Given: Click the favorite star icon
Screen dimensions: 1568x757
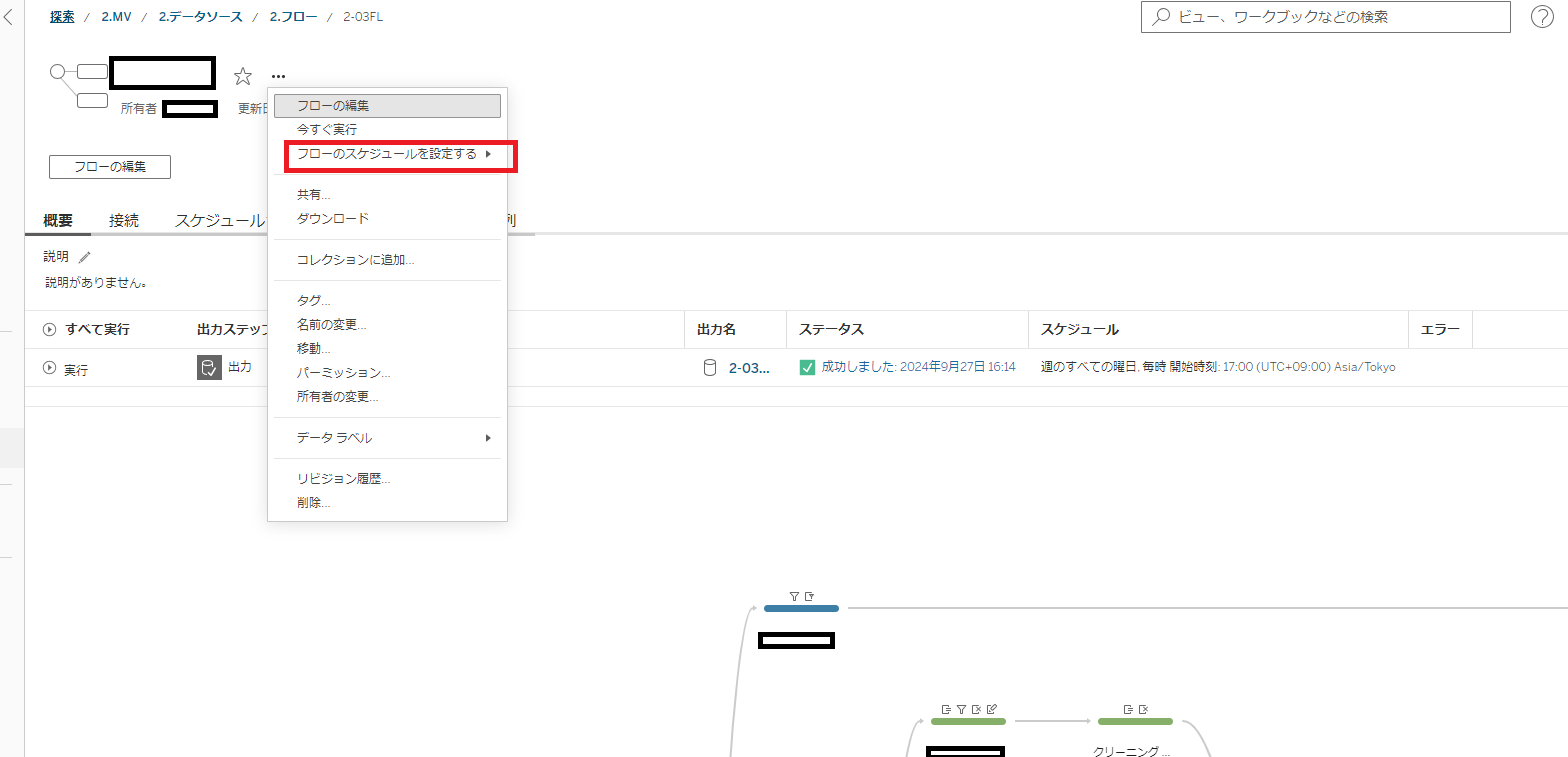Looking at the screenshot, I should click(243, 76).
